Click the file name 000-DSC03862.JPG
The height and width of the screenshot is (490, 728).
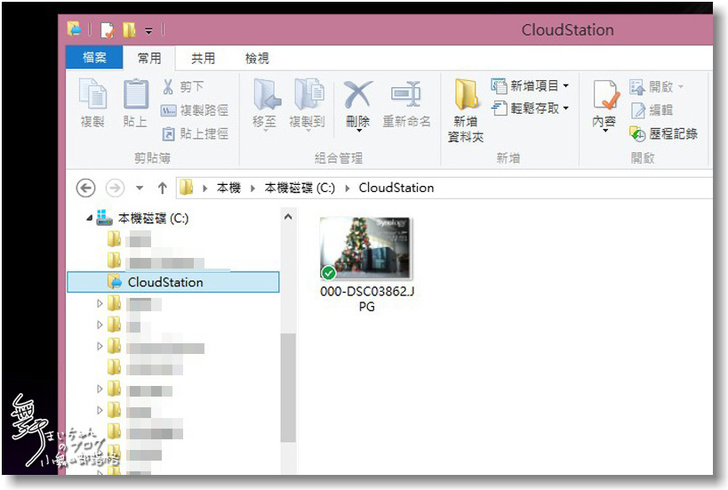367,299
